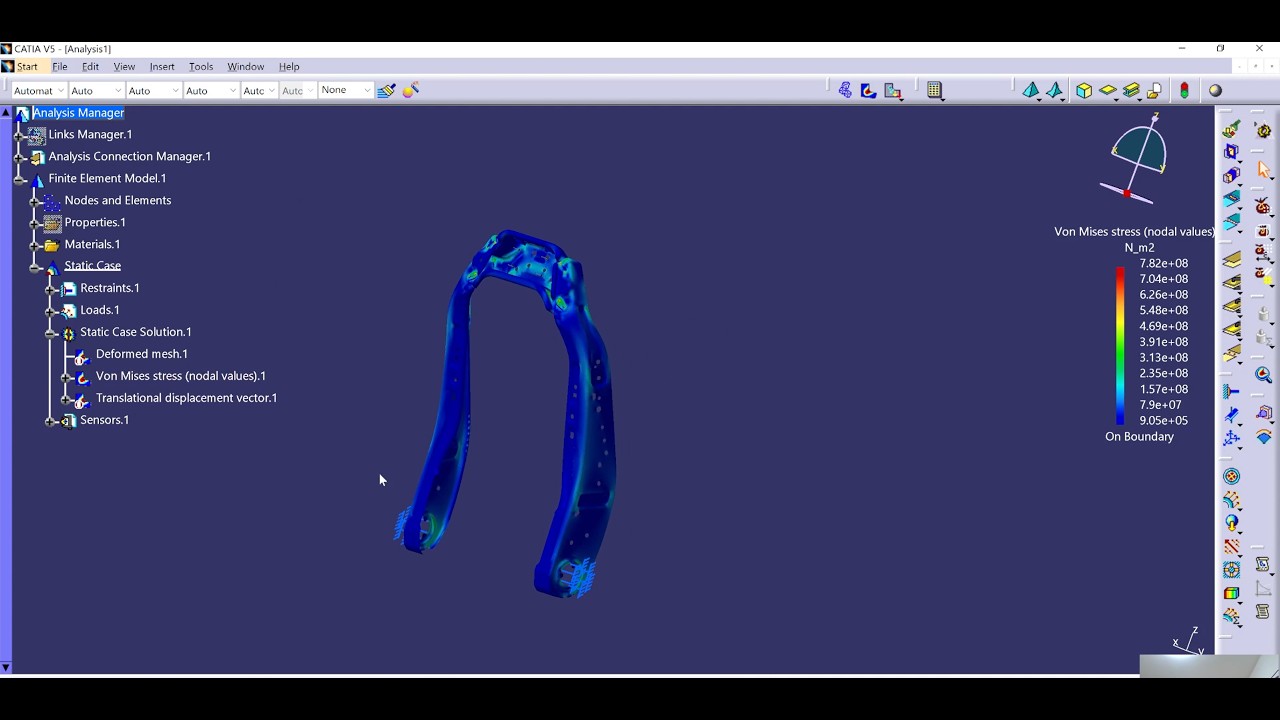Open the Start menu
Screen dimensions: 1280x720
pos(27,67)
